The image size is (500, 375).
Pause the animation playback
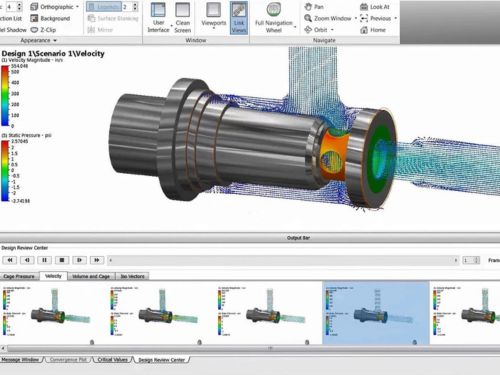pyautogui.click(x=44, y=260)
